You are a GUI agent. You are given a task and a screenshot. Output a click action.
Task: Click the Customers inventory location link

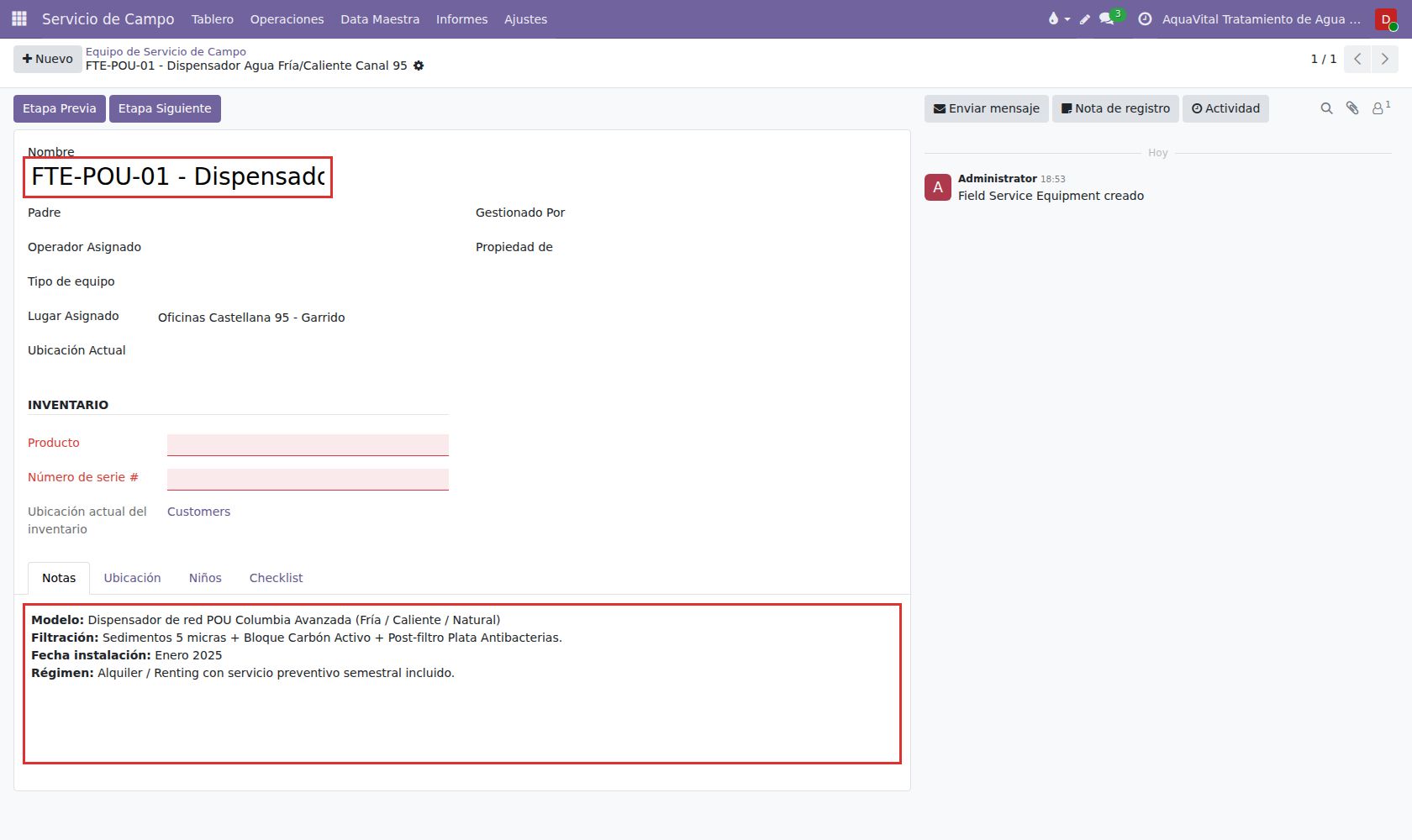[198, 512]
